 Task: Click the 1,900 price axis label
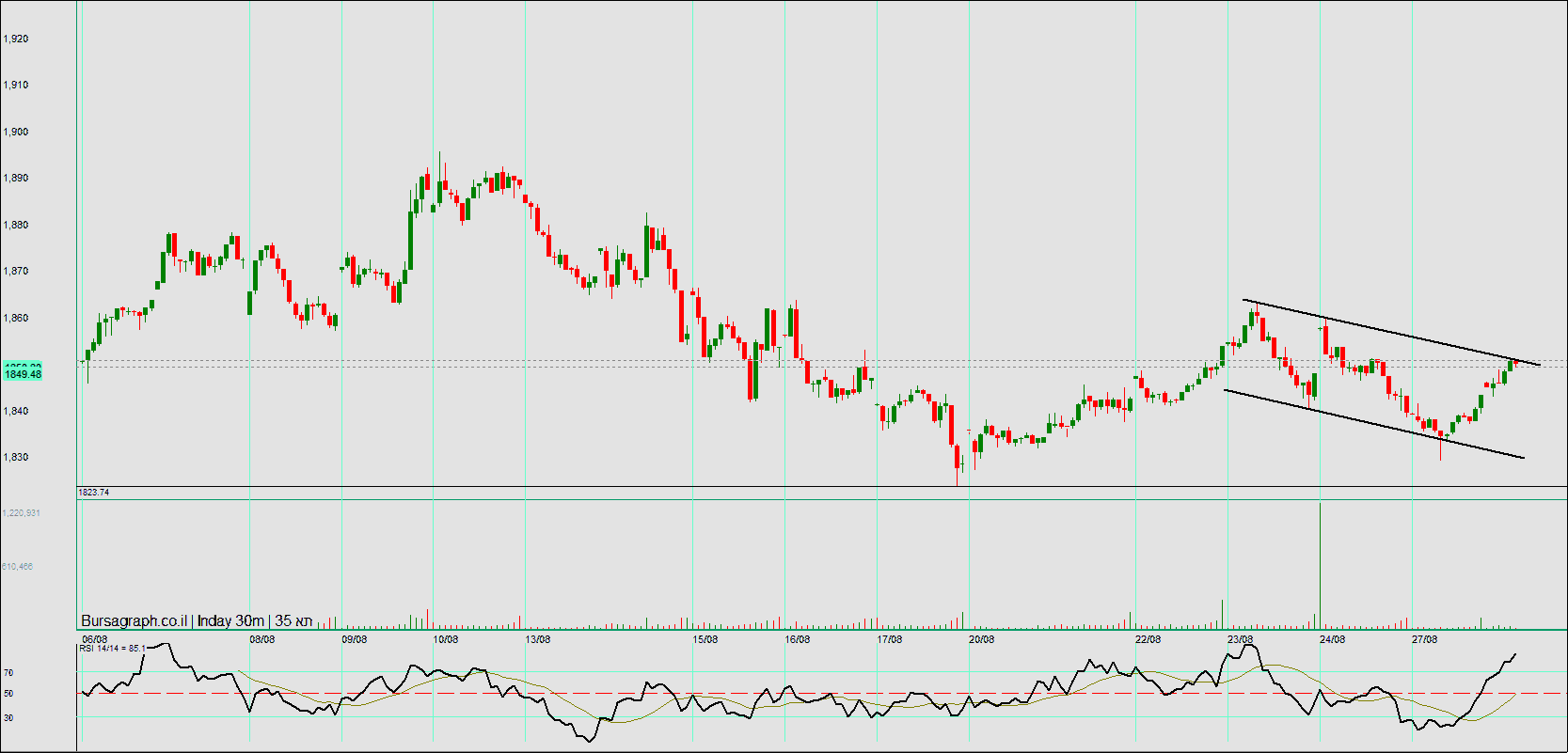click(16, 132)
